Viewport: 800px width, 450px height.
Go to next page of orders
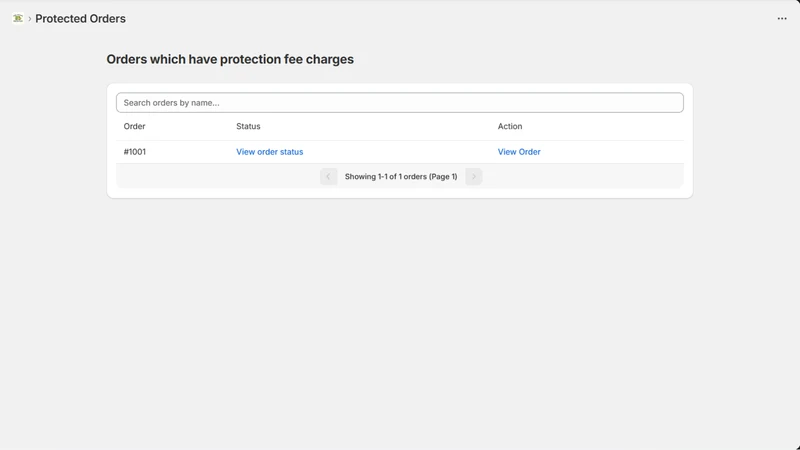pyautogui.click(x=473, y=177)
